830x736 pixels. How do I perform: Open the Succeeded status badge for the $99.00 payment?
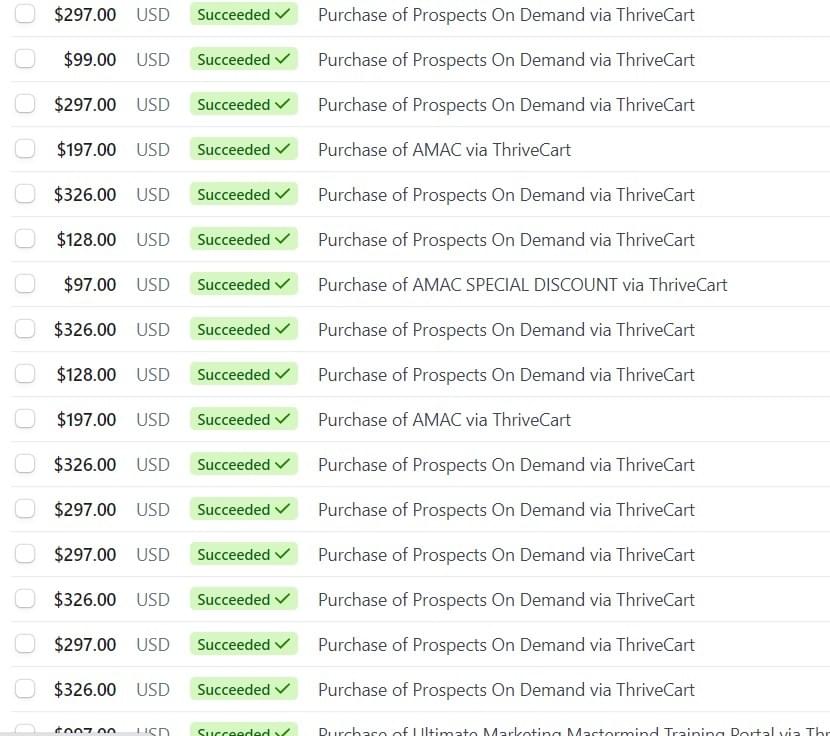tap(243, 59)
